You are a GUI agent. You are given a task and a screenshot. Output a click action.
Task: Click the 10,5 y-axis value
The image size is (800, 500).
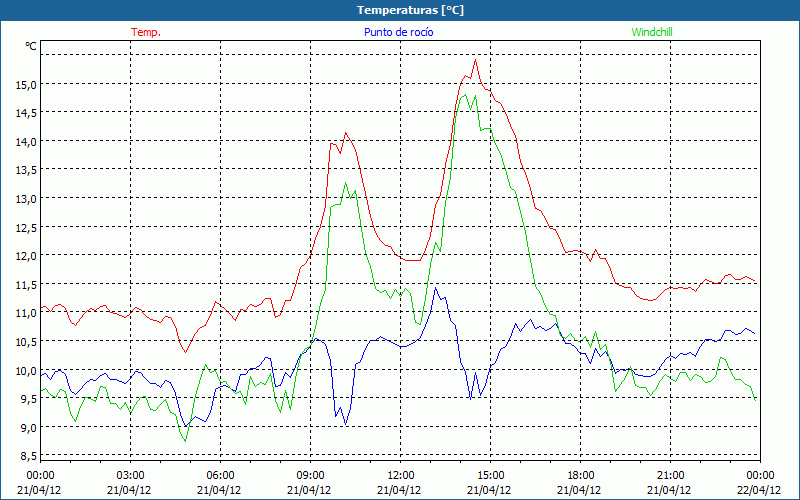tap(26, 341)
